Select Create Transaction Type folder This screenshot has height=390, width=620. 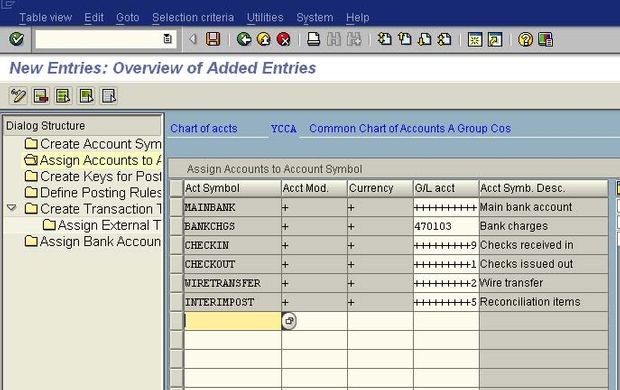[93, 209]
